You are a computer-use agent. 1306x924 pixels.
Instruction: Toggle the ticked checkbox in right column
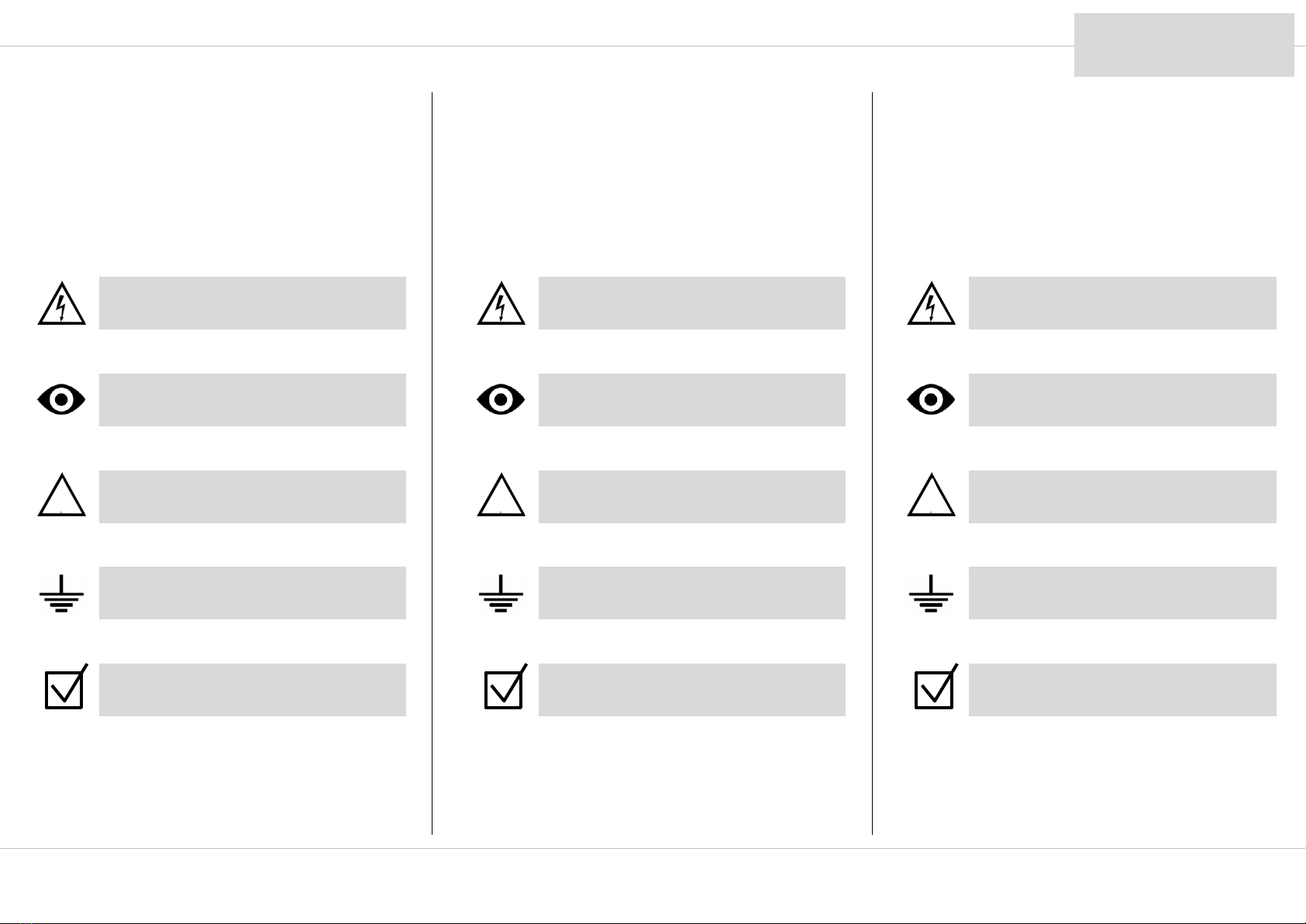click(x=936, y=687)
